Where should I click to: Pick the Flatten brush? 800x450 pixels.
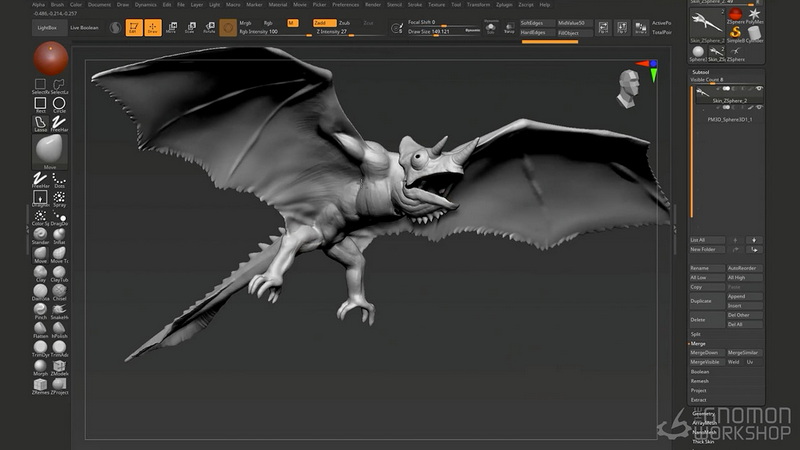40,331
